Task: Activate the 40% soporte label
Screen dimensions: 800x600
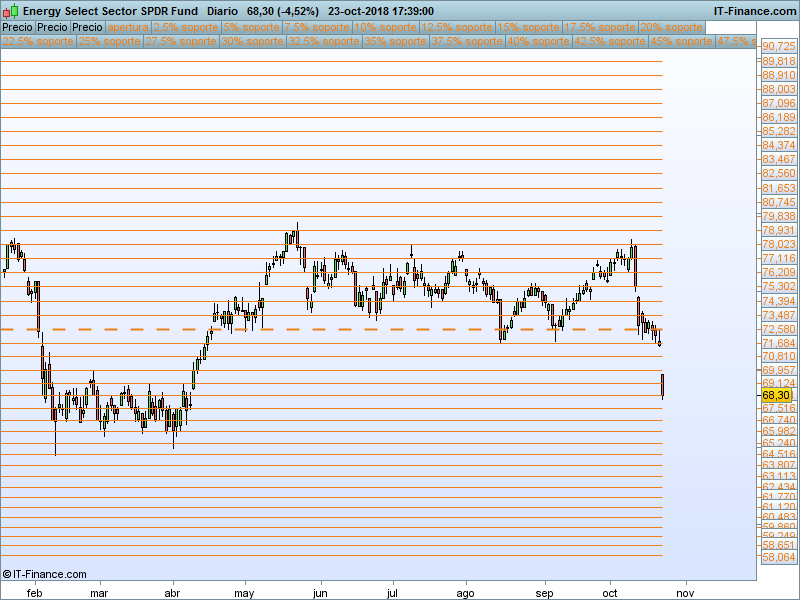Action: click(x=539, y=41)
